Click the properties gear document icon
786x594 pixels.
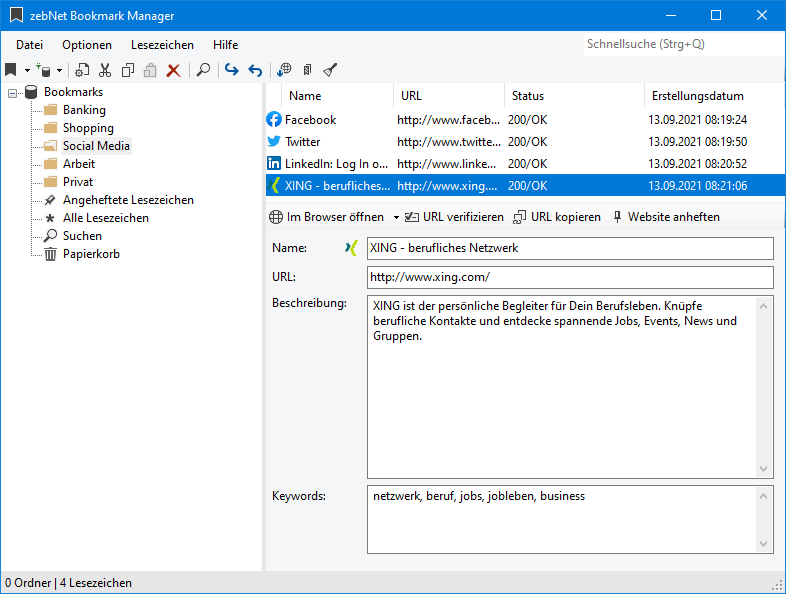pyautogui.click(x=82, y=70)
